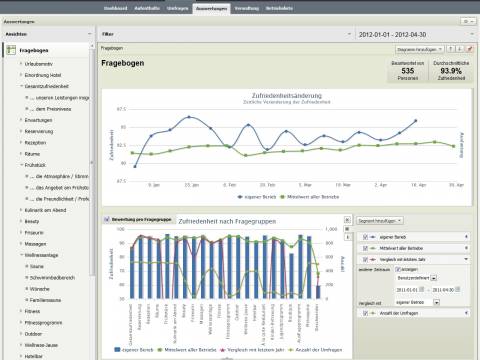The image size is (480, 360).
Task: Open the Dashboard tab
Action: click(x=115, y=8)
